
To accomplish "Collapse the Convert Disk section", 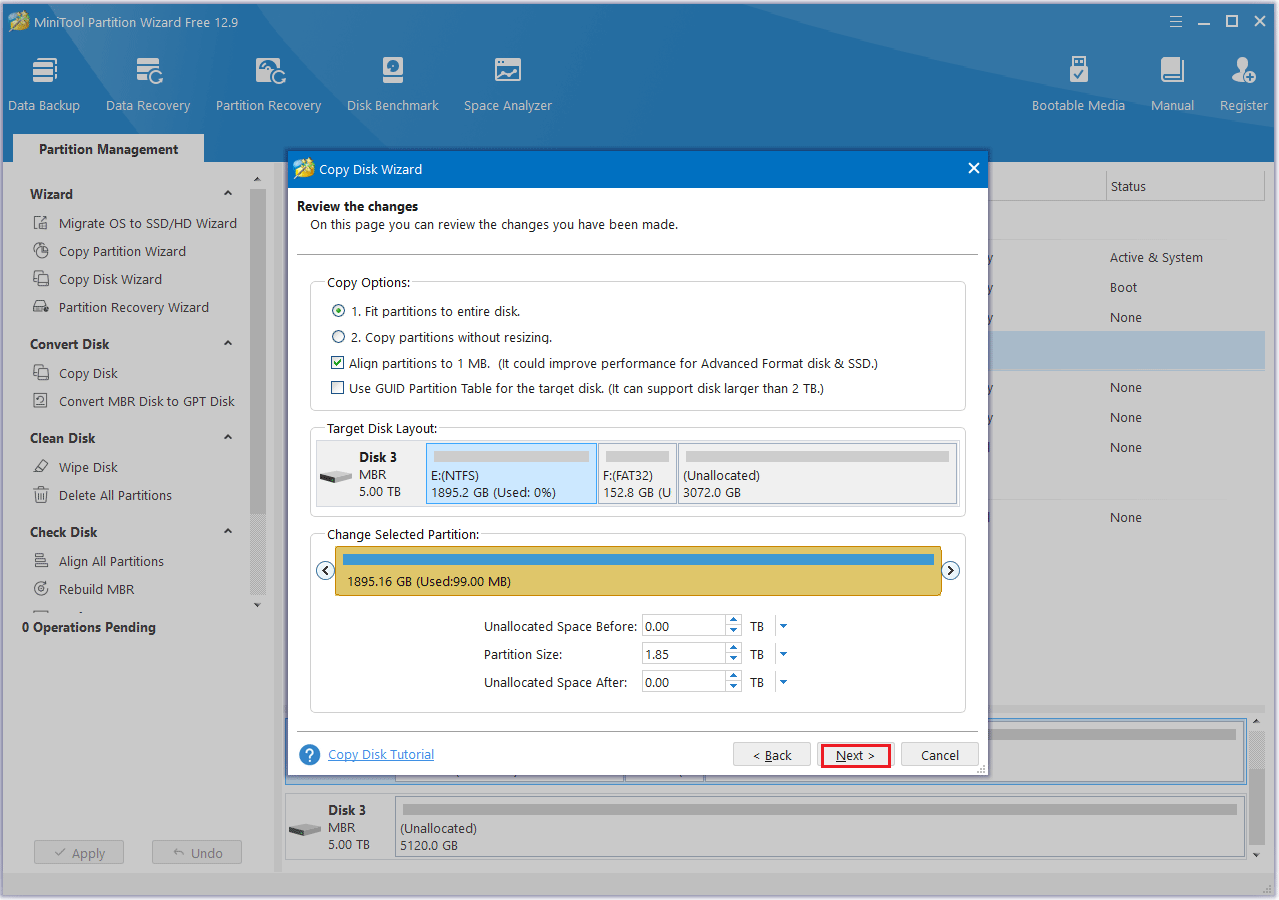I will (x=228, y=344).
